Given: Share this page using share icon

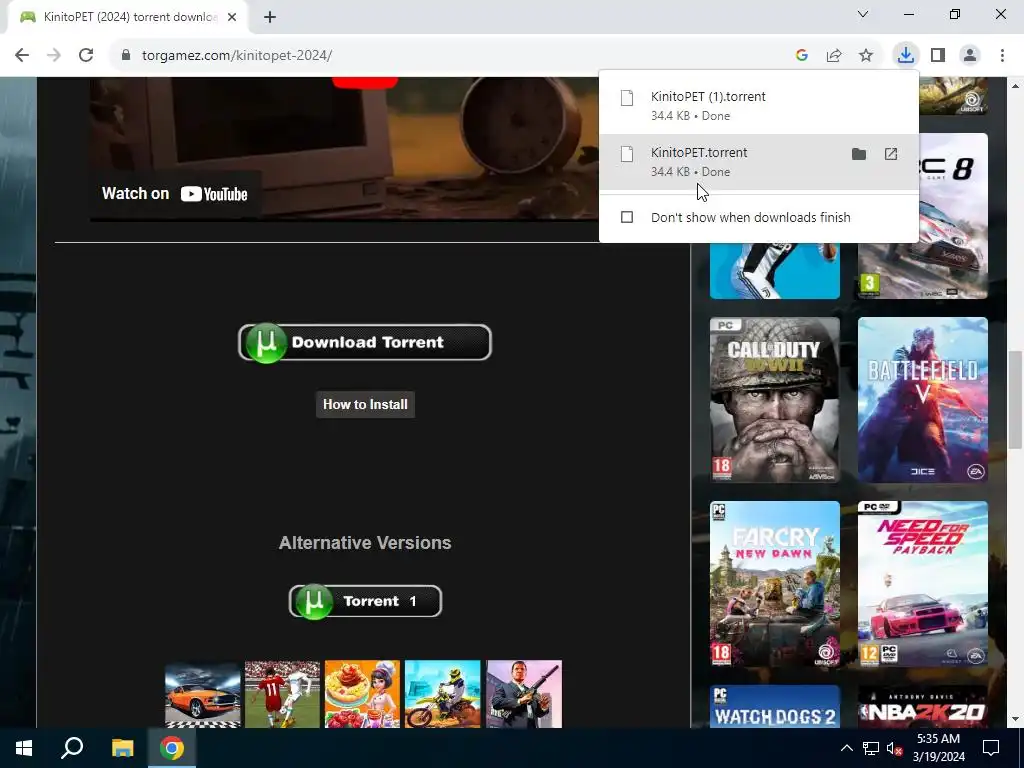Looking at the screenshot, I should coord(834,56).
